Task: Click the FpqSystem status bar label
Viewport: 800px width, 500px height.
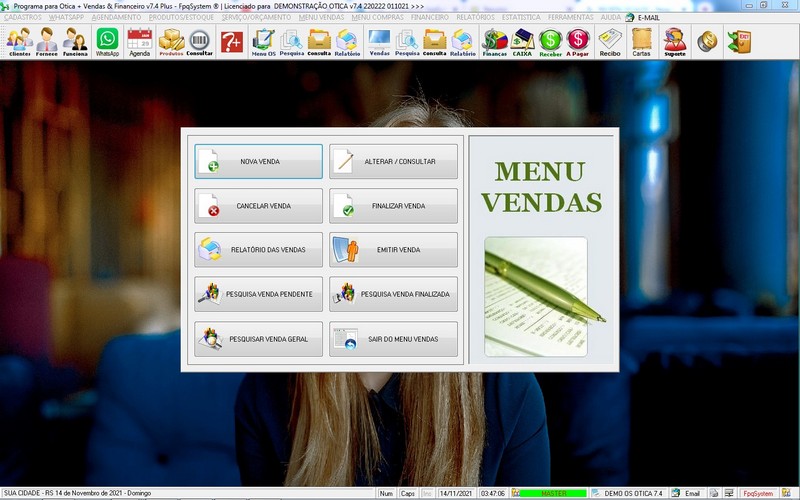Action: tap(758, 493)
